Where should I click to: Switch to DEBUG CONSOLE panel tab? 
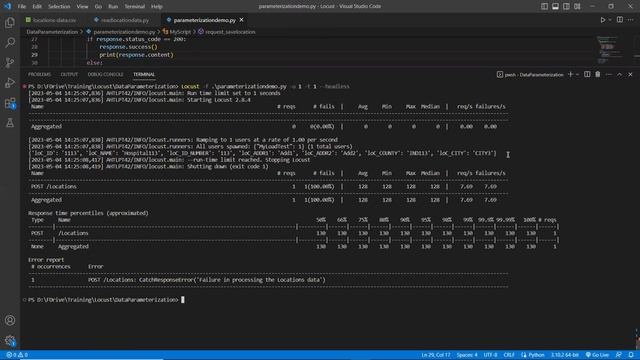[x=105, y=74]
